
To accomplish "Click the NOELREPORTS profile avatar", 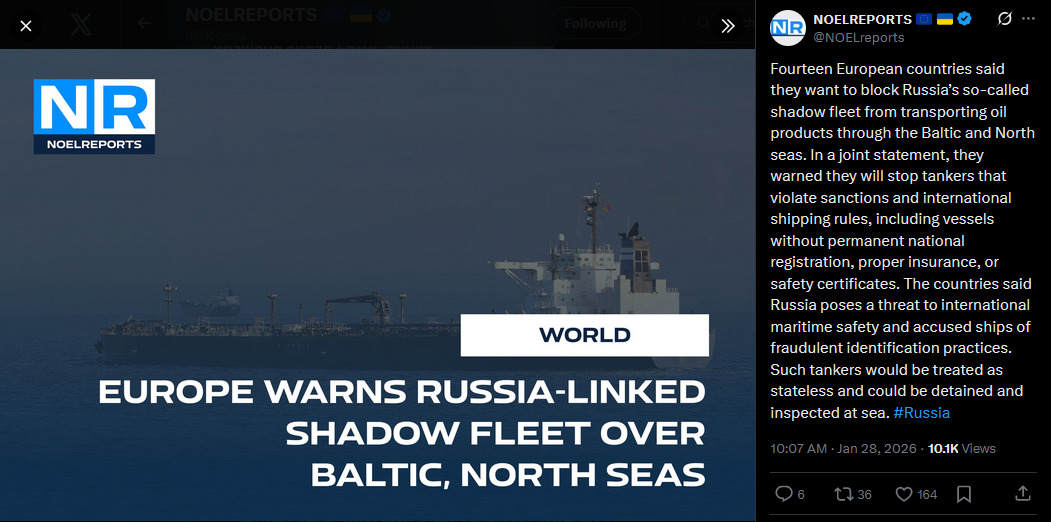I will click(x=788, y=28).
